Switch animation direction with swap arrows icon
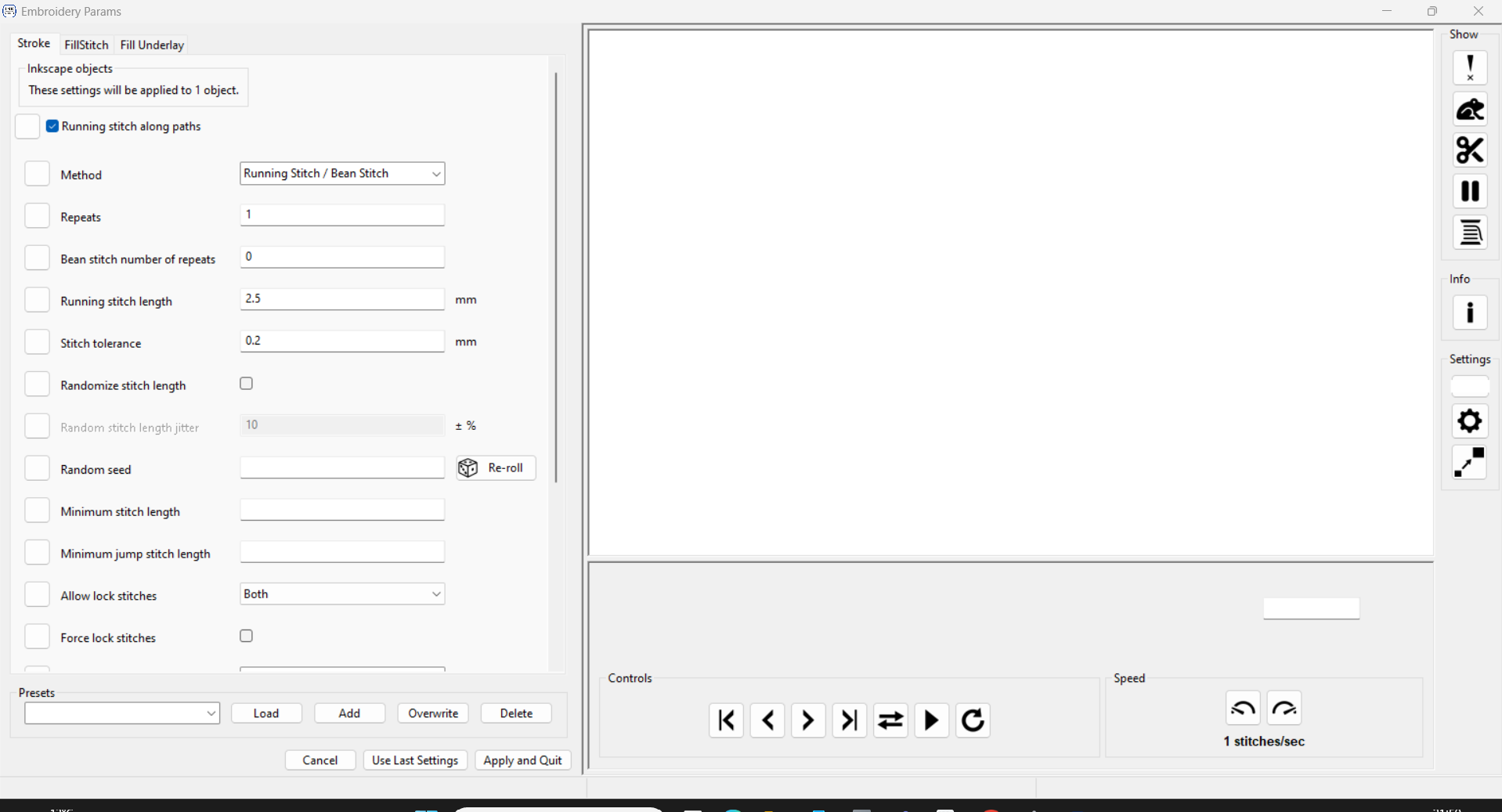Image resolution: width=1502 pixels, height=812 pixels. (890, 720)
